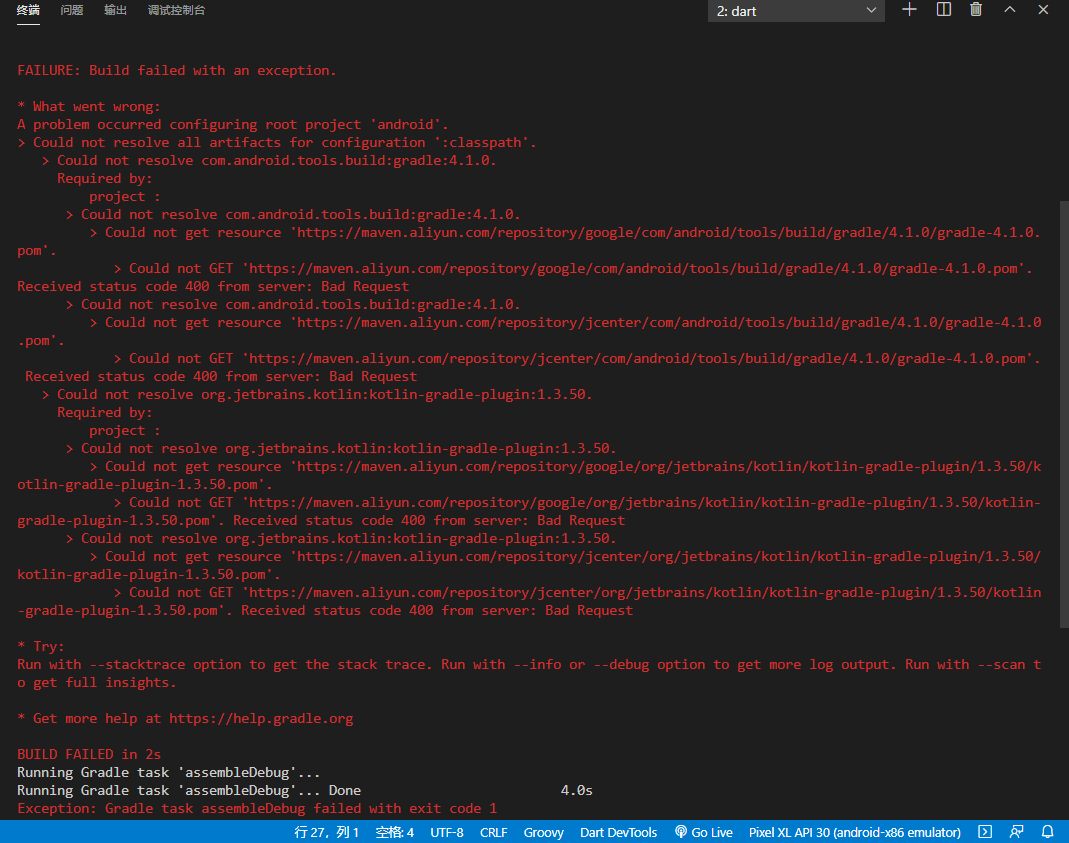The image size is (1069, 843).
Task: Click the '* Try:' heading text
Action: point(41,646)
